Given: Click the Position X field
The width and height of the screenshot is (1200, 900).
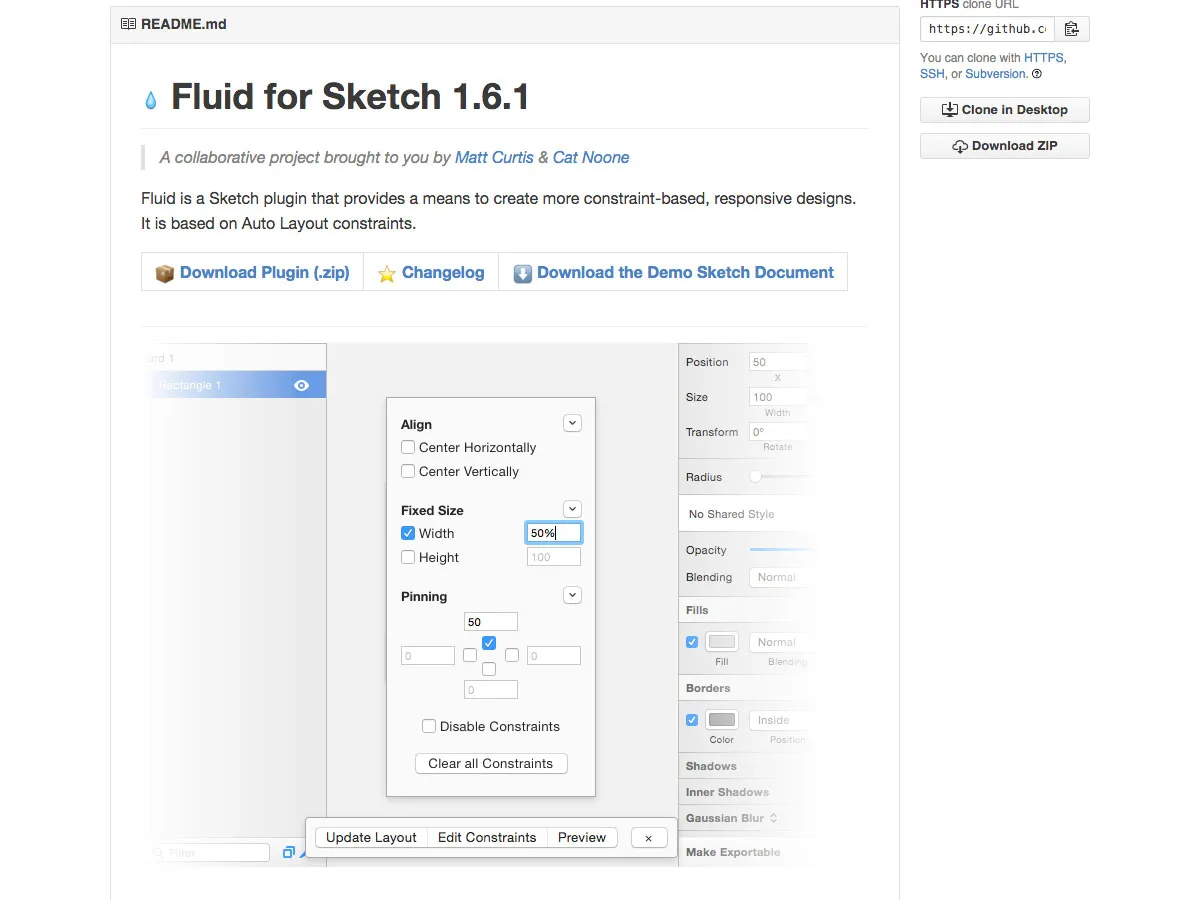Looking at the screenshot, I should [x=779, y=362].
